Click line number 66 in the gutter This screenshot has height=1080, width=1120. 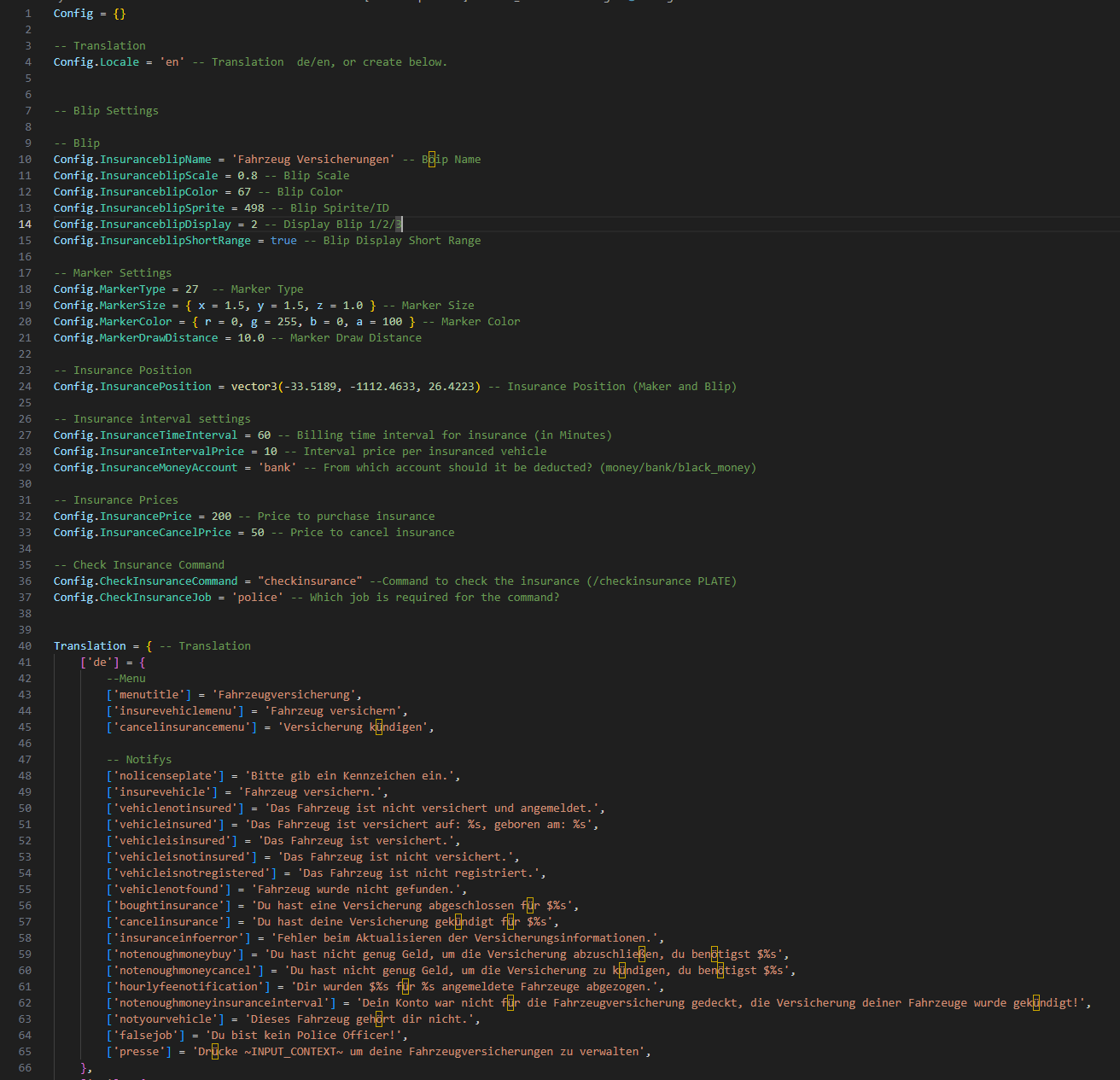[x=25, y=1068]
